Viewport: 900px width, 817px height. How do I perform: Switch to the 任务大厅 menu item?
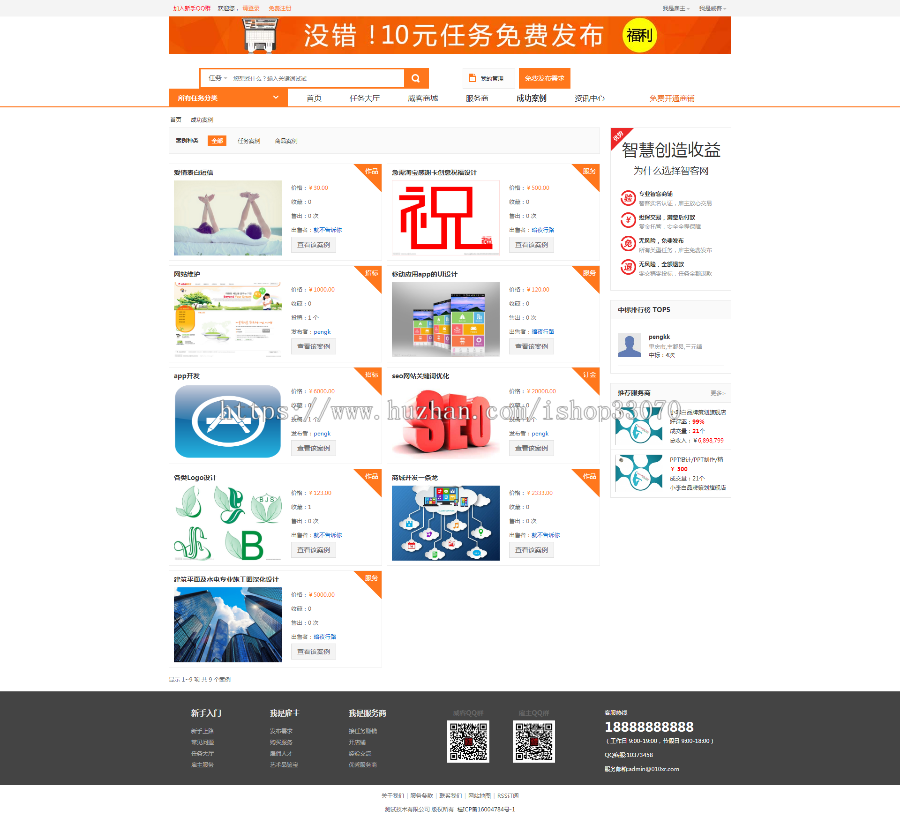[x=366, y=97]
